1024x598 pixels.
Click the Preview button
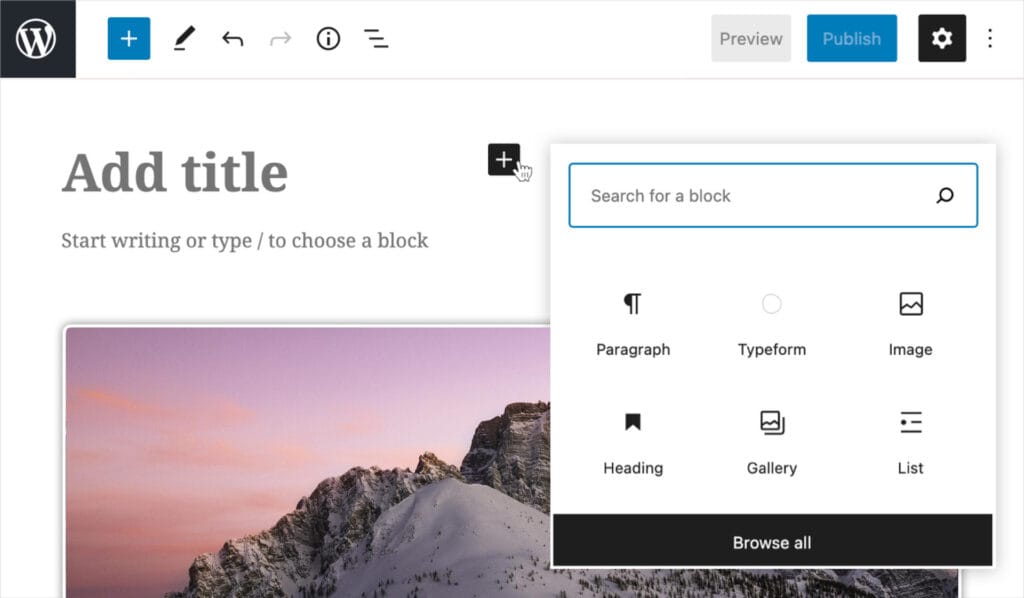(x=751, y=39)
